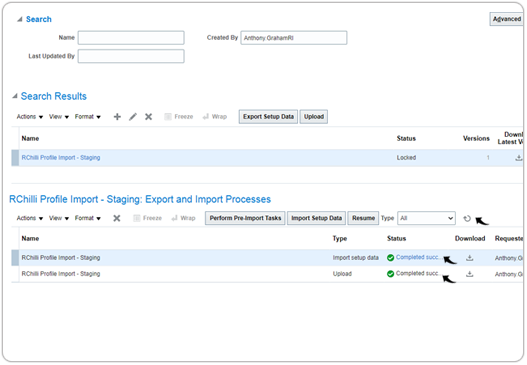The image size is (527, 365).
Task: Open Format menu in Export and Import Processes
Action: point(88,218)
